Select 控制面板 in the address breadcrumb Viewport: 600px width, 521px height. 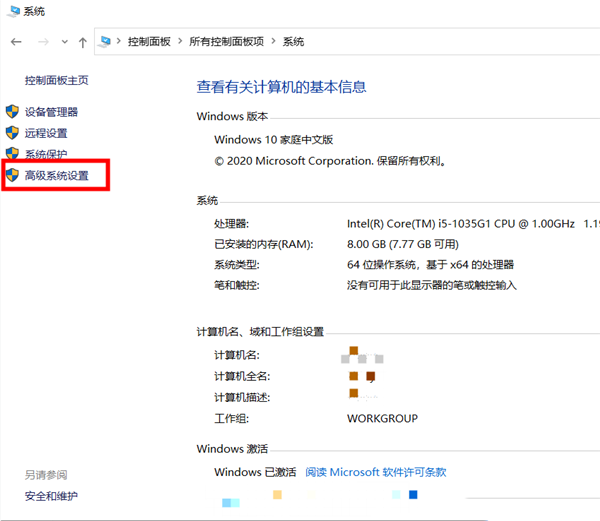[150, 42]
